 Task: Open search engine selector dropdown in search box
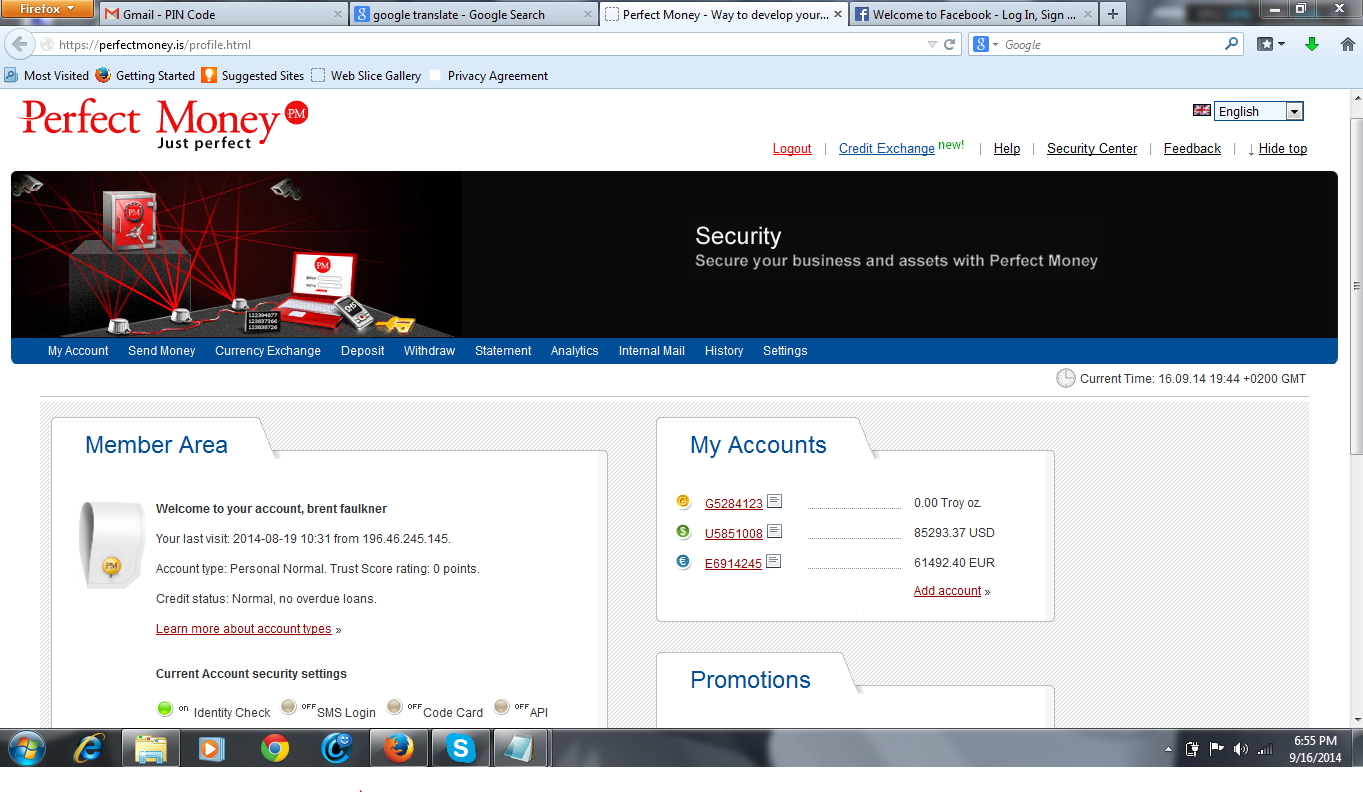coord(984,45)
